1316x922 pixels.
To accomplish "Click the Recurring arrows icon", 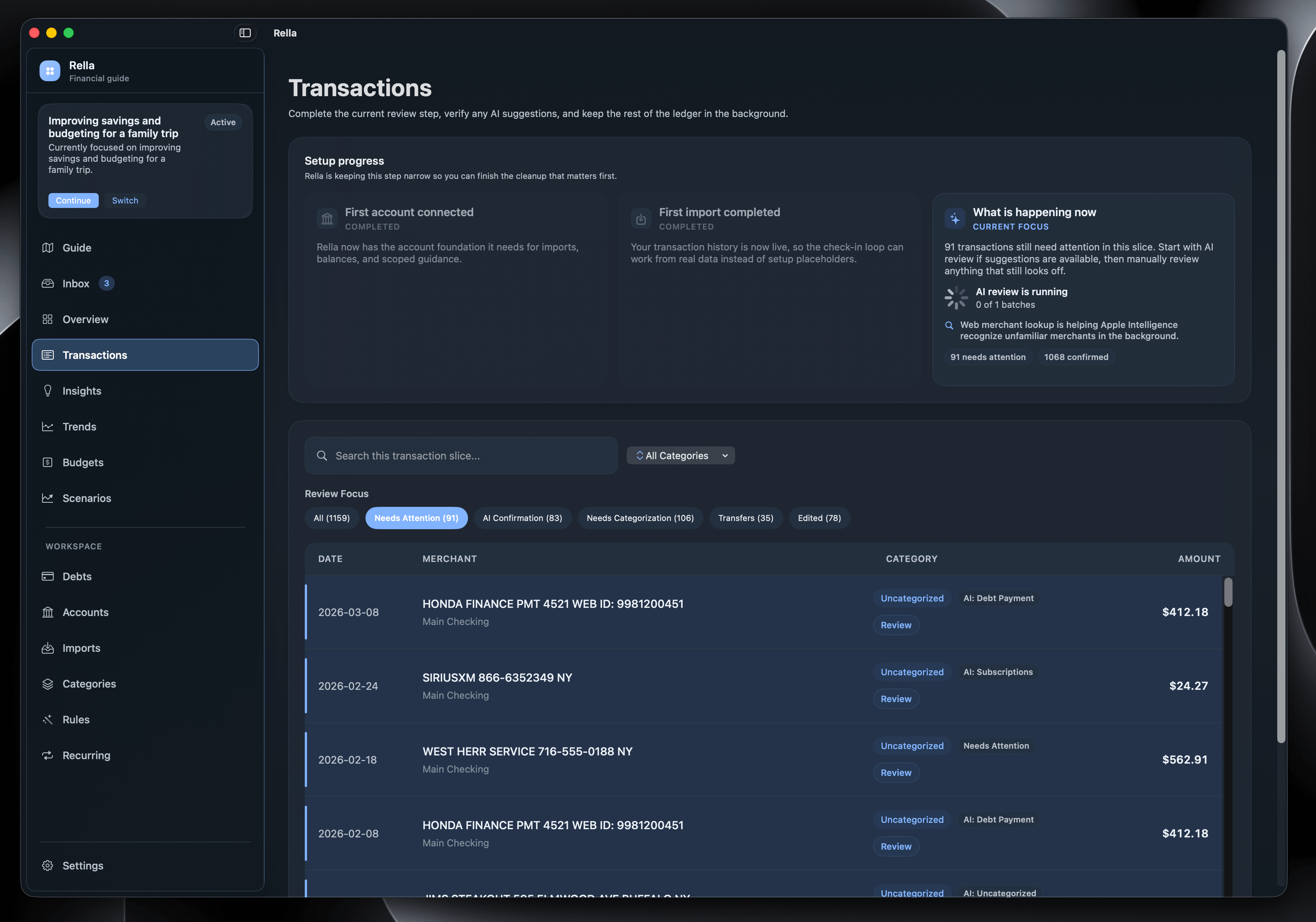I will pyautogui.click(x=48, y=755).
